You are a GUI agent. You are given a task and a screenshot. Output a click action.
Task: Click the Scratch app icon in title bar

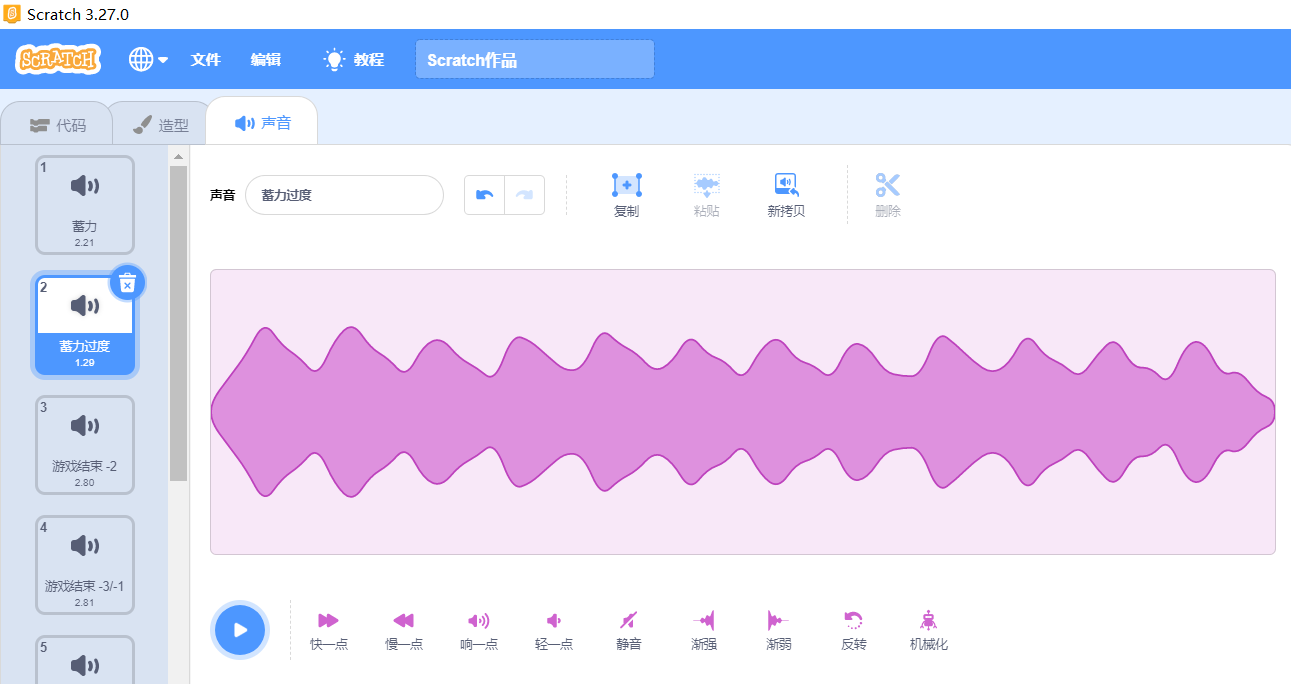pyautogui.click(x=12, y=14)
